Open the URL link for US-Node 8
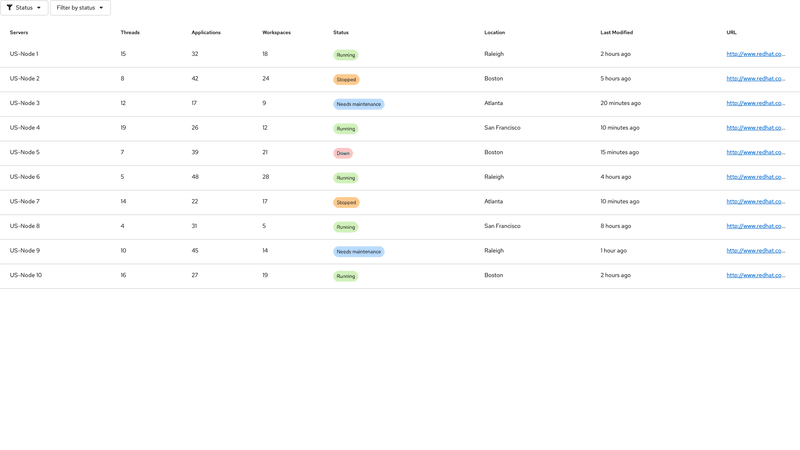 (x=755, y=226)
